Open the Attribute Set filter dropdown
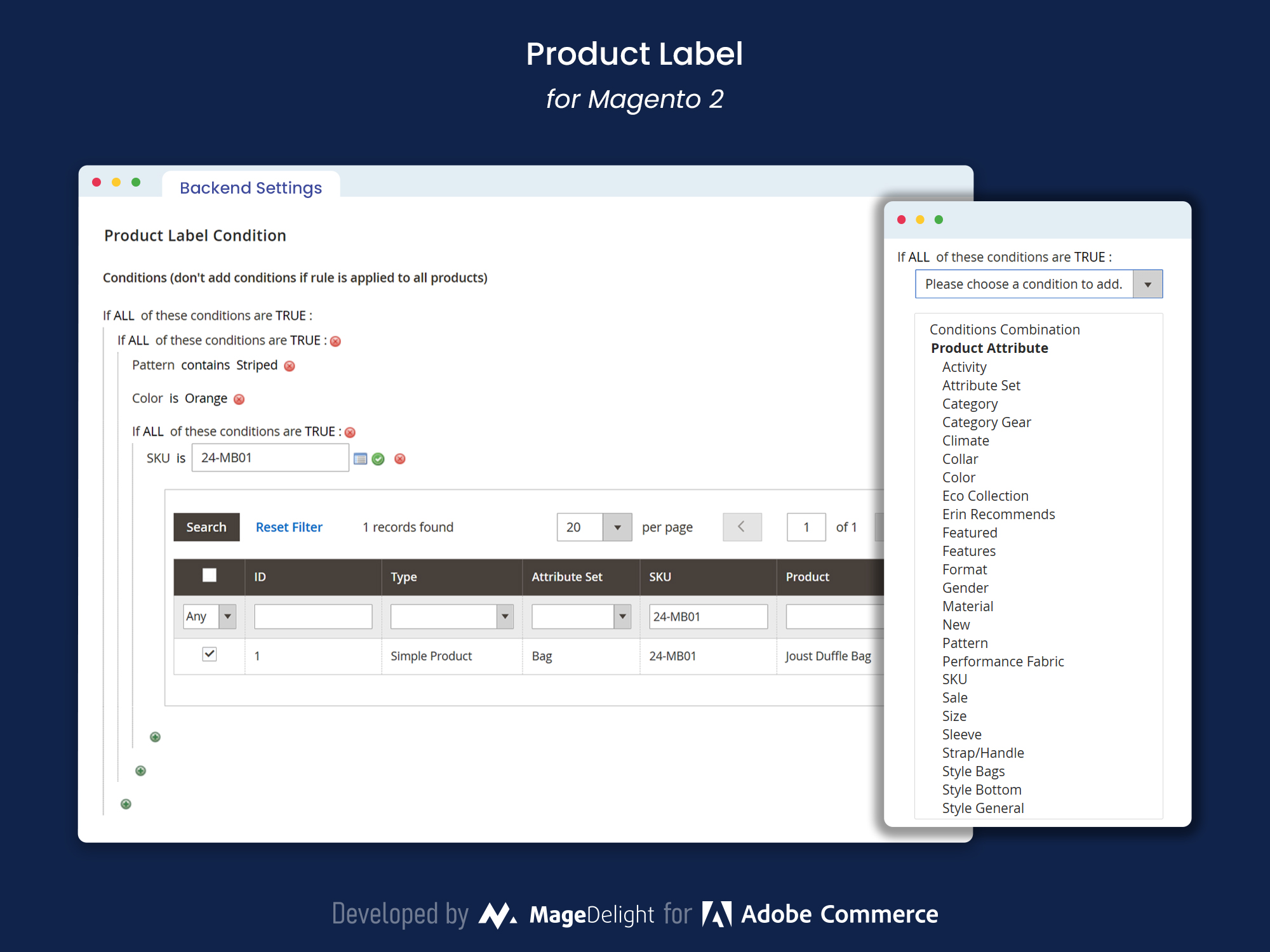Image resolution: width=1270 pixels, height=952 pixels. pyautogui.click(x=581, y=616)
